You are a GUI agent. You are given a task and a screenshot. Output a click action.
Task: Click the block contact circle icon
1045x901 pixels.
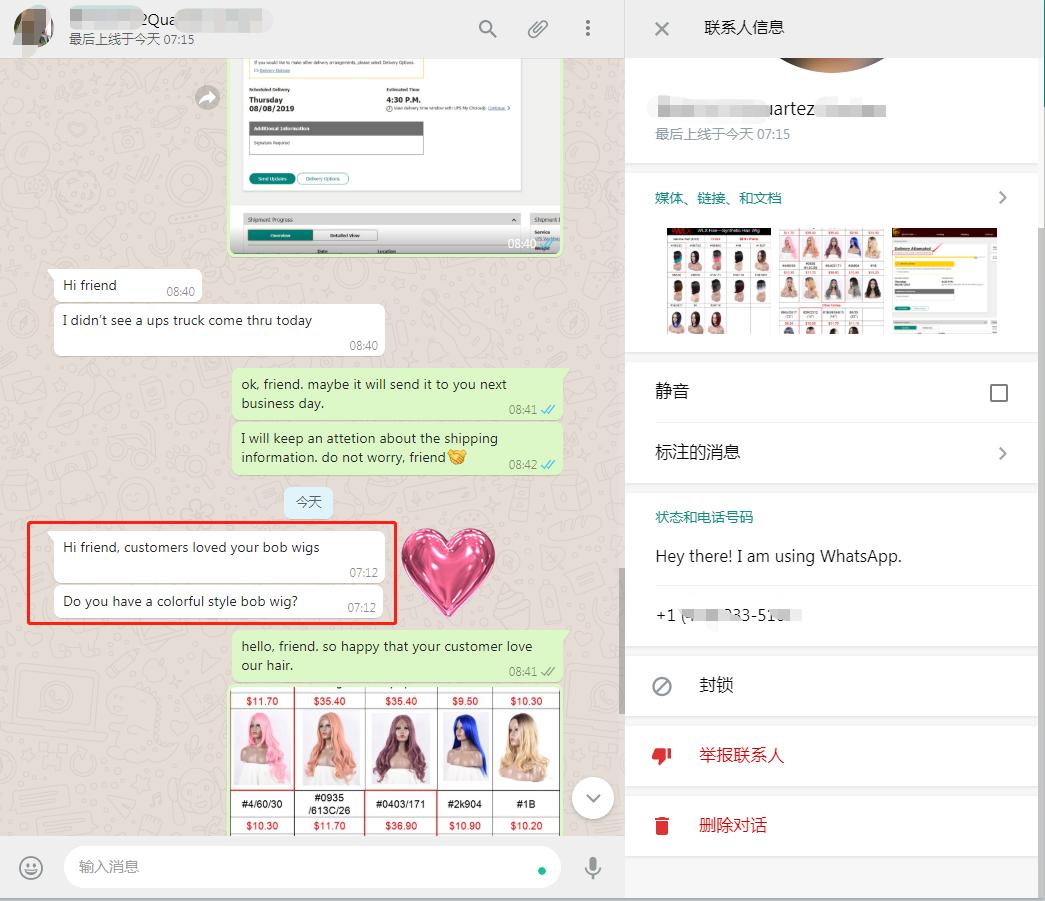coord(662,686)
